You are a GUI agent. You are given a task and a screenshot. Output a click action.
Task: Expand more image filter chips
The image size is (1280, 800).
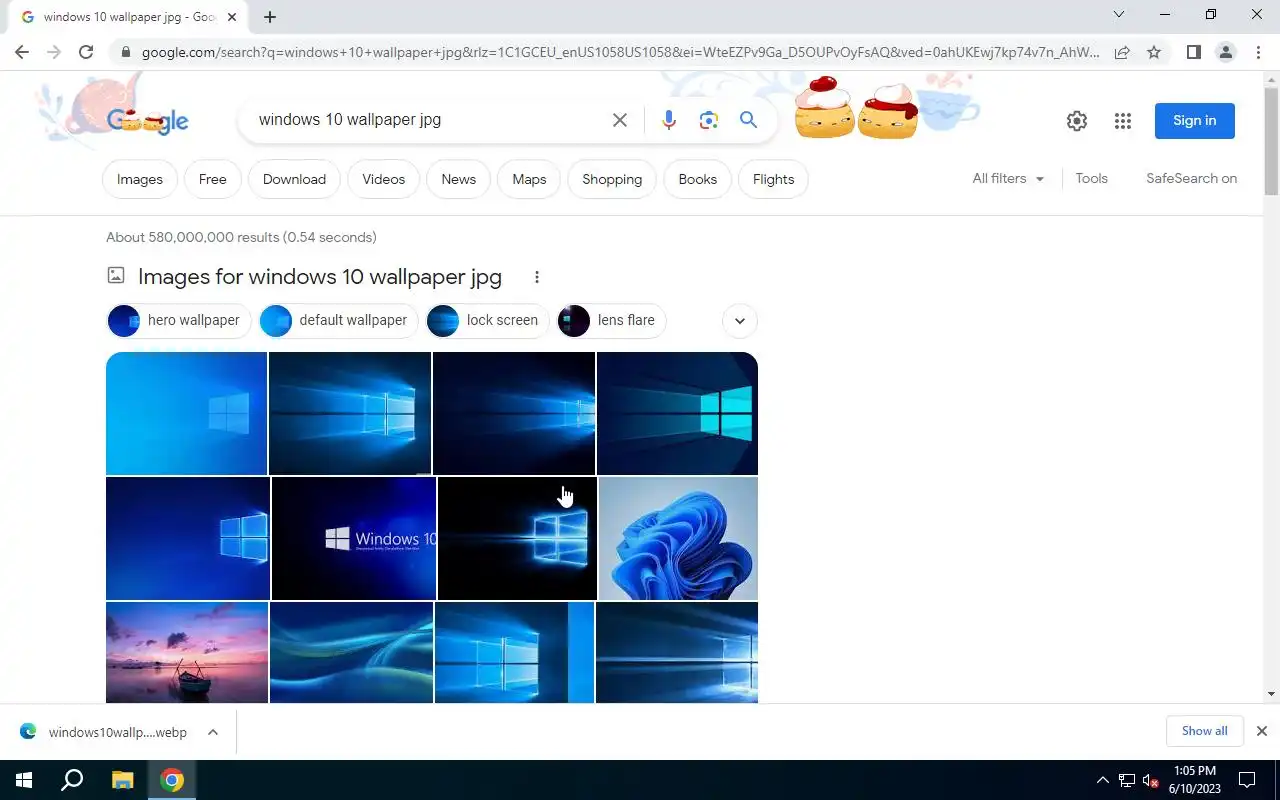[740, 321]
